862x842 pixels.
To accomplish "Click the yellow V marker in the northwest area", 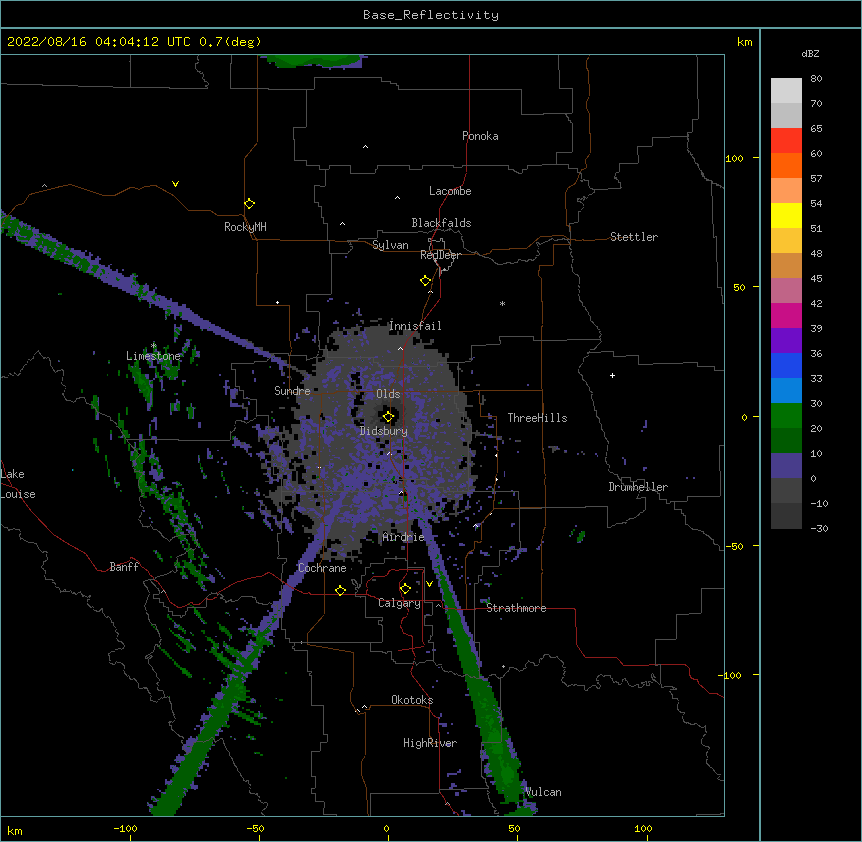I will (x=175, y=184).
